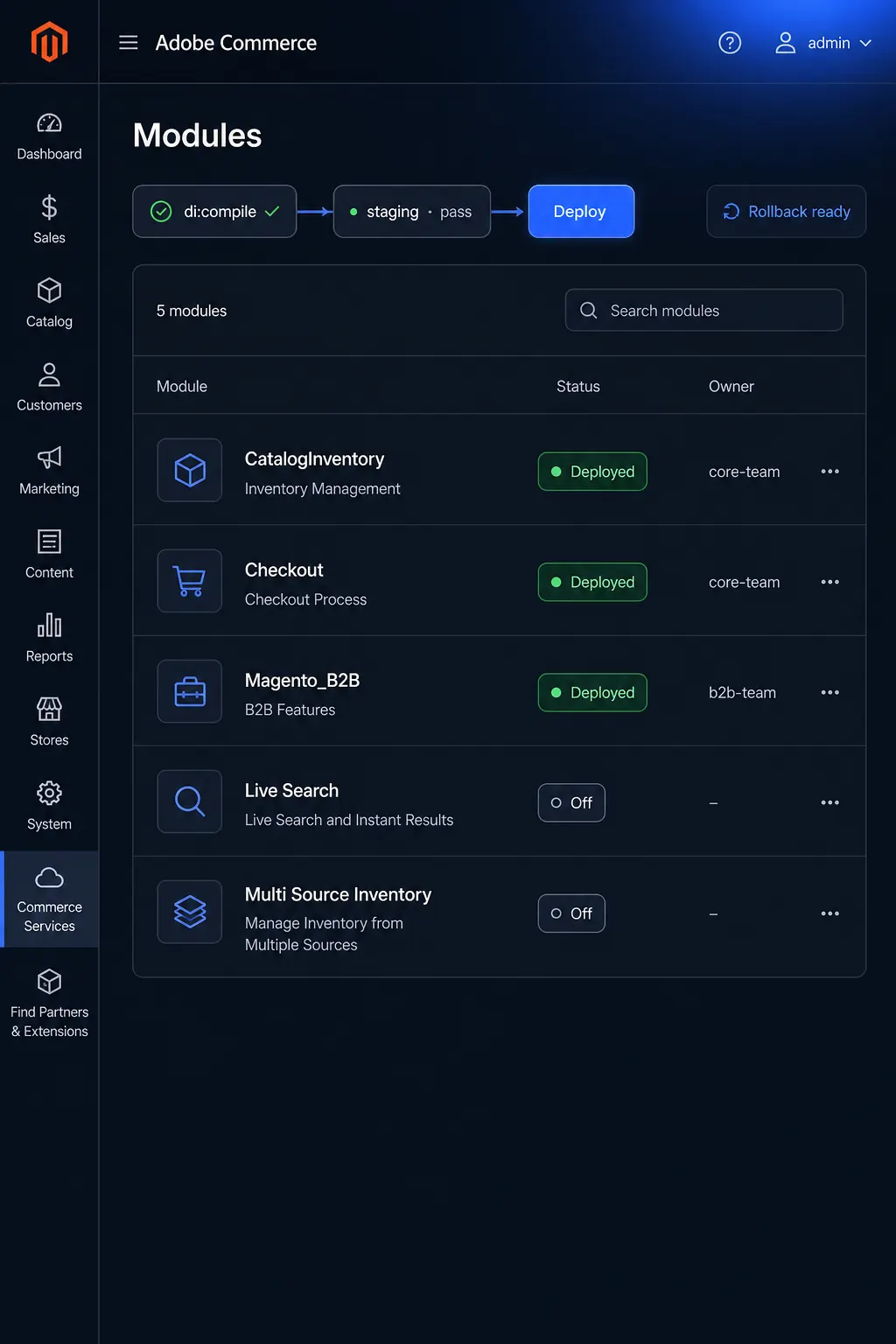Focus the Search modules field
Image resolution: width=896 pixels, height=1344 pixels.
(703, 311)
